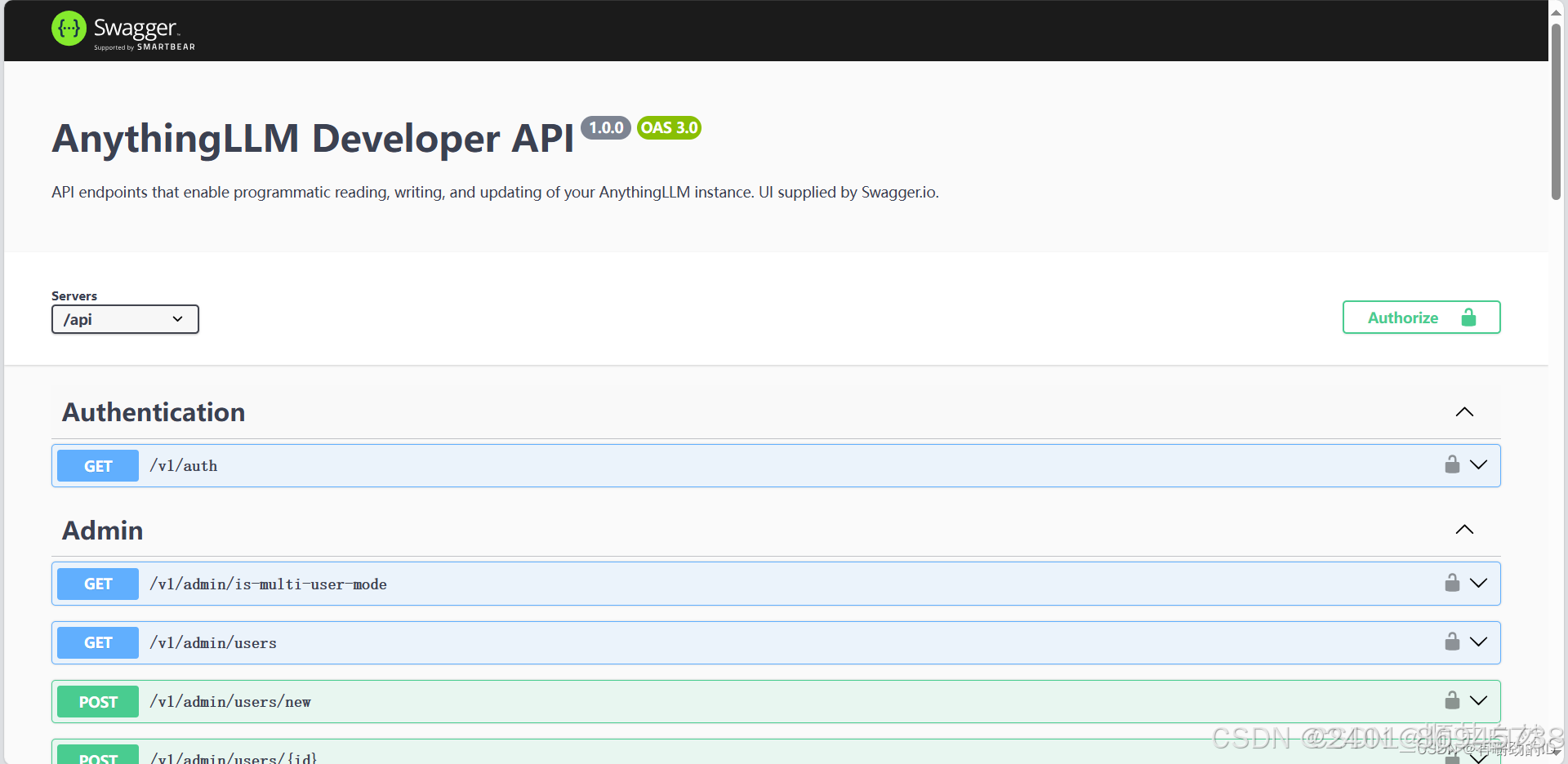The image size is (1568, 764).
Task: Click the OAS 3.0 badge
Action: point(669,128)
